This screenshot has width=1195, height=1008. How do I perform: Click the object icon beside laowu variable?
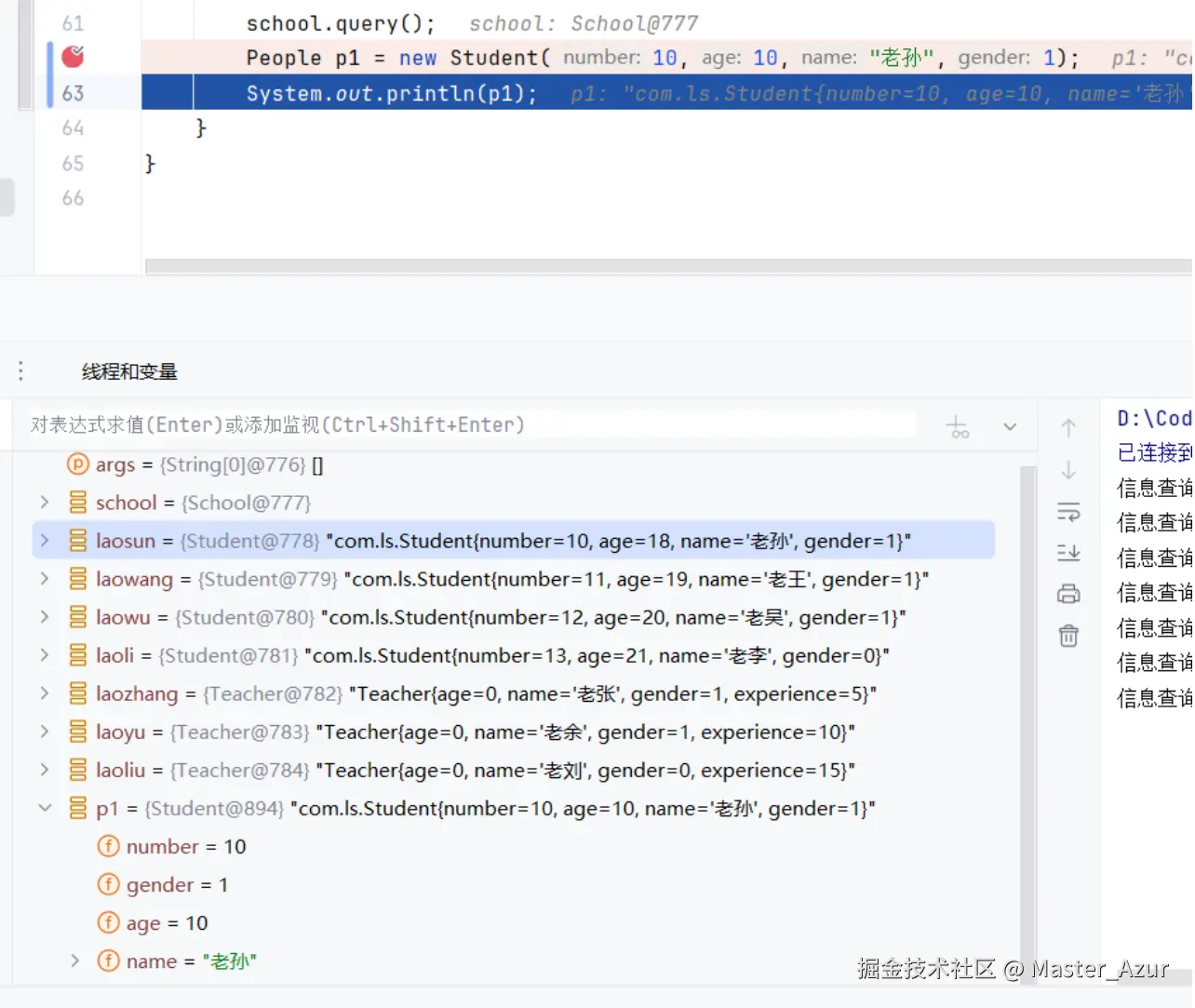tap(78, 617)
